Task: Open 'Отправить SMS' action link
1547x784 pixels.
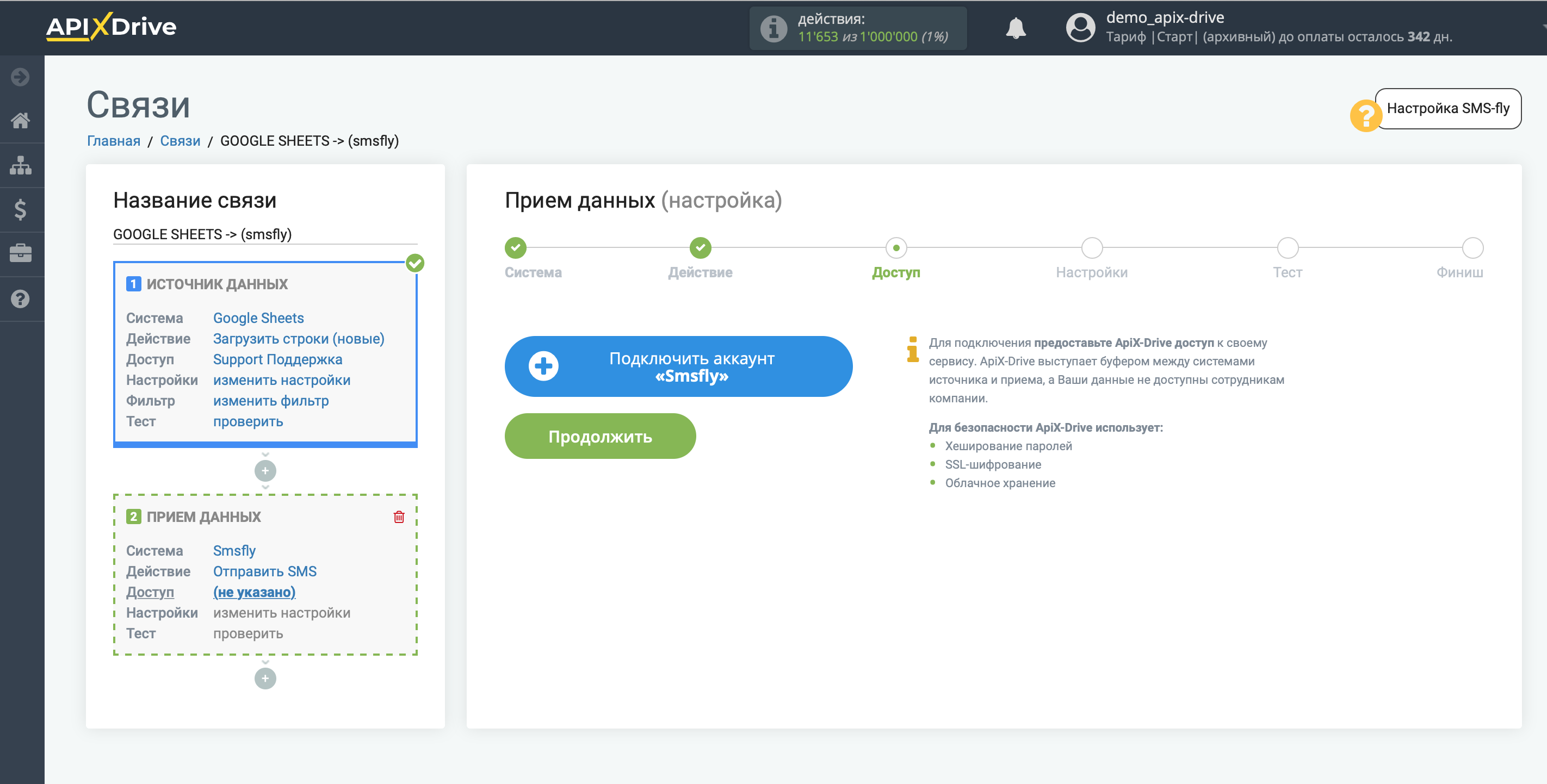Action: click(265, 571)
